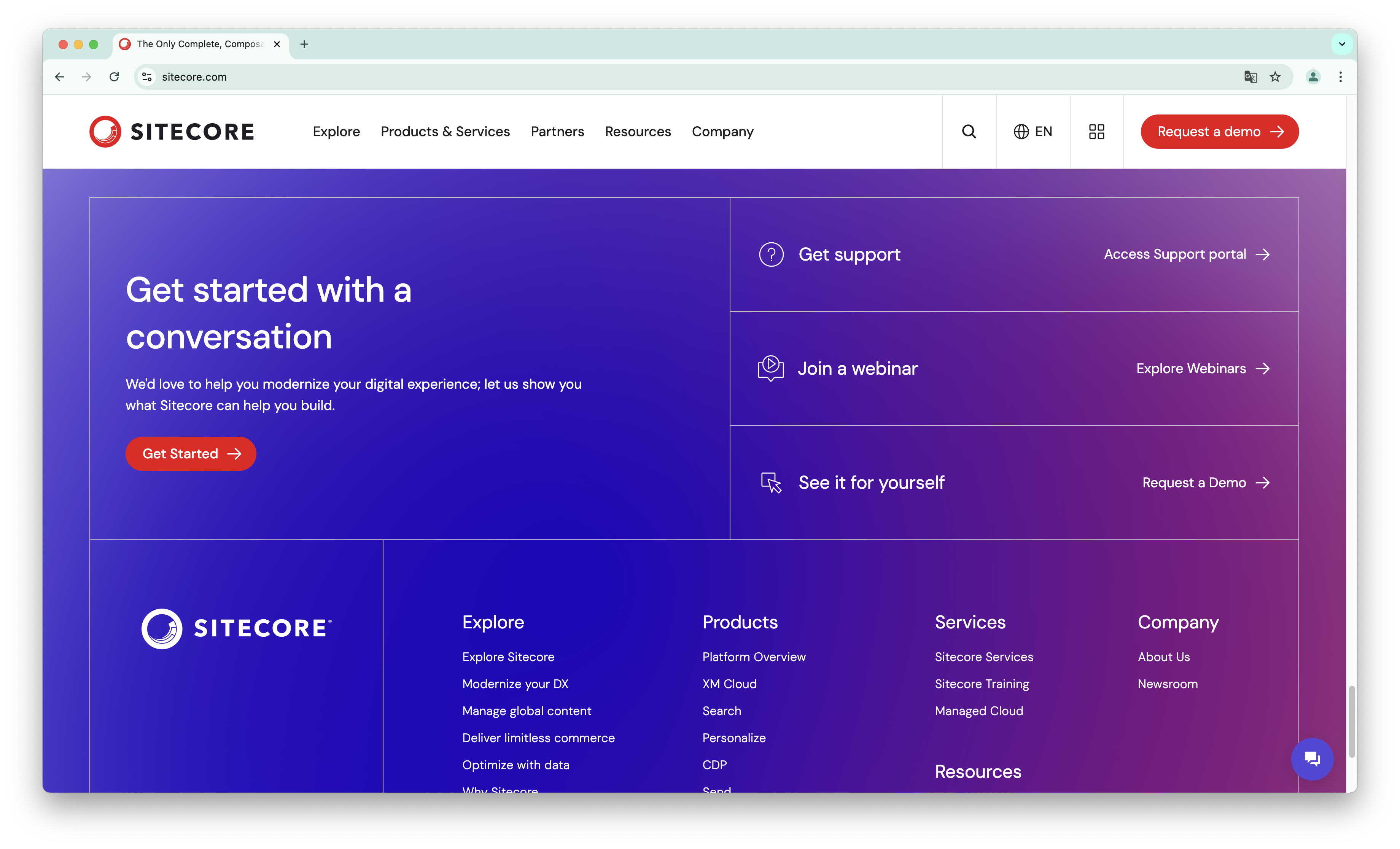1400x849 pixels.
Task: Open the Platform Overview footer link
Action: tap(753, 657)
